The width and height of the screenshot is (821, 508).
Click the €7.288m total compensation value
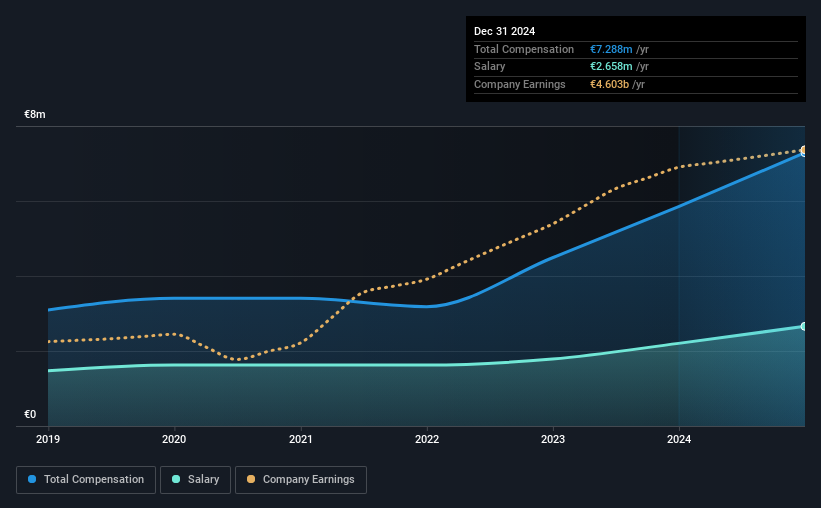pos(611,49)
